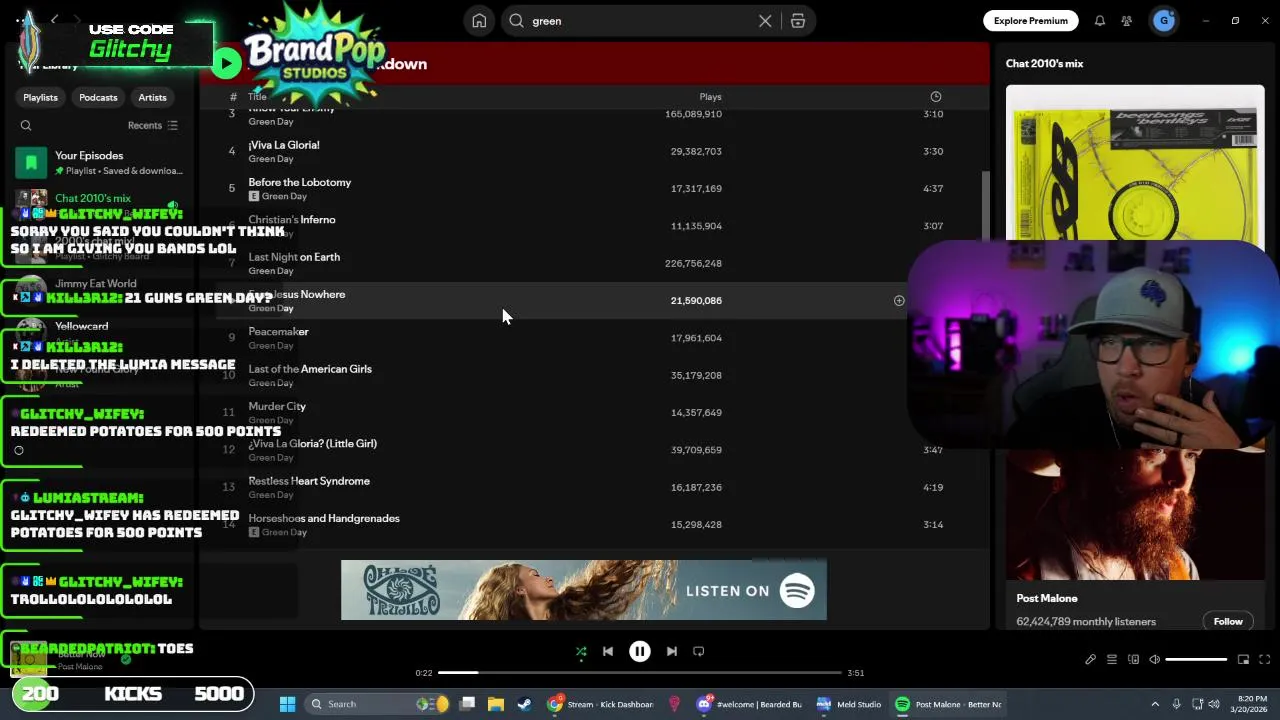Open the taskbar clock showing 8:20 PM
The image size is (1280, 720).
pyautogui.click(x=1253, y=704)
